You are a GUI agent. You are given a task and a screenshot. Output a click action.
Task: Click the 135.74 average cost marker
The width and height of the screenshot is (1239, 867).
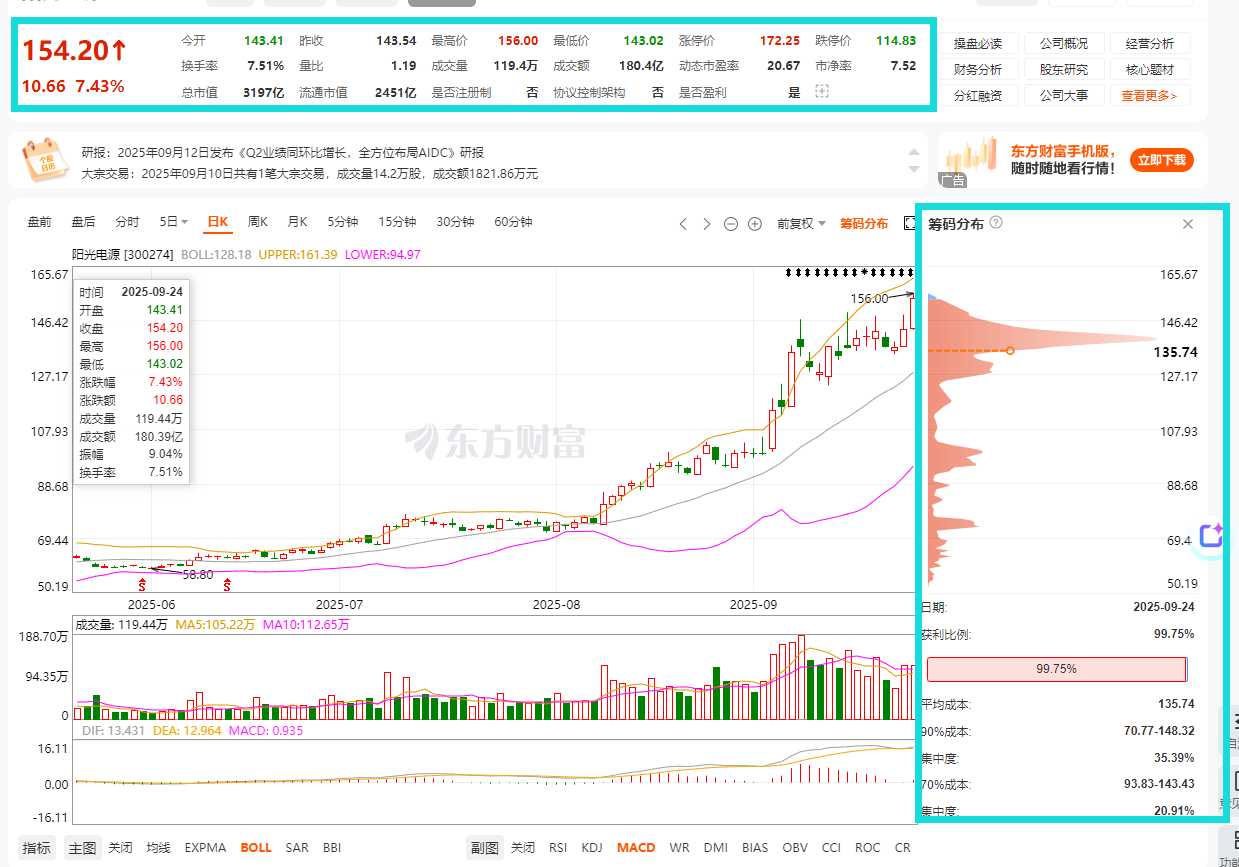1010,351
